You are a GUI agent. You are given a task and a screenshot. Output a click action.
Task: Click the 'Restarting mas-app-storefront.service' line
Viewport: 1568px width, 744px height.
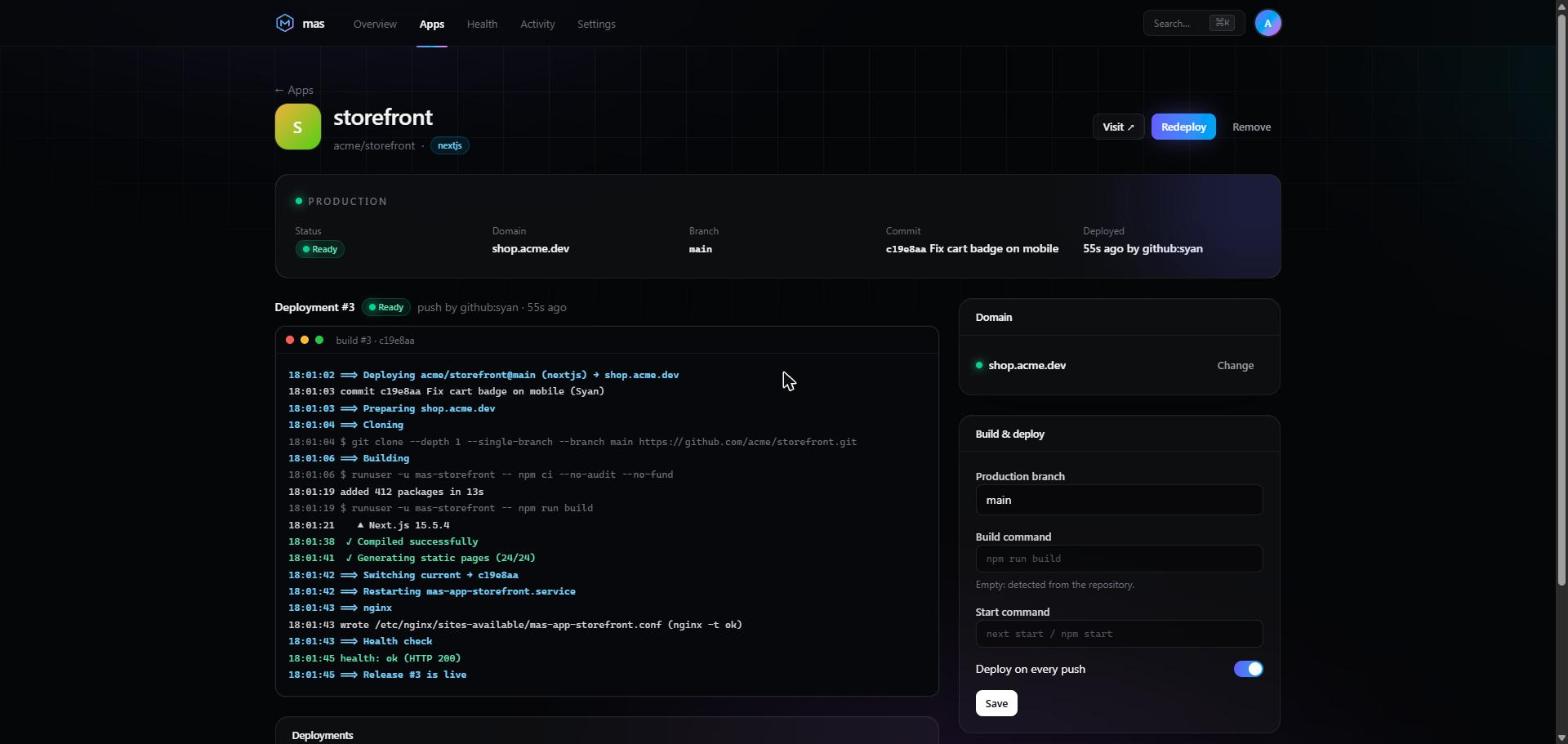(432, 592)
